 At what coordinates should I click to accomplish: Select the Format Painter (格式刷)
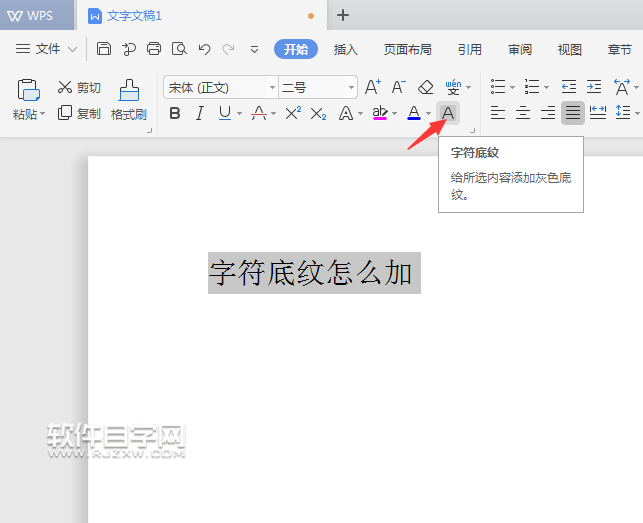coord(129,100)
